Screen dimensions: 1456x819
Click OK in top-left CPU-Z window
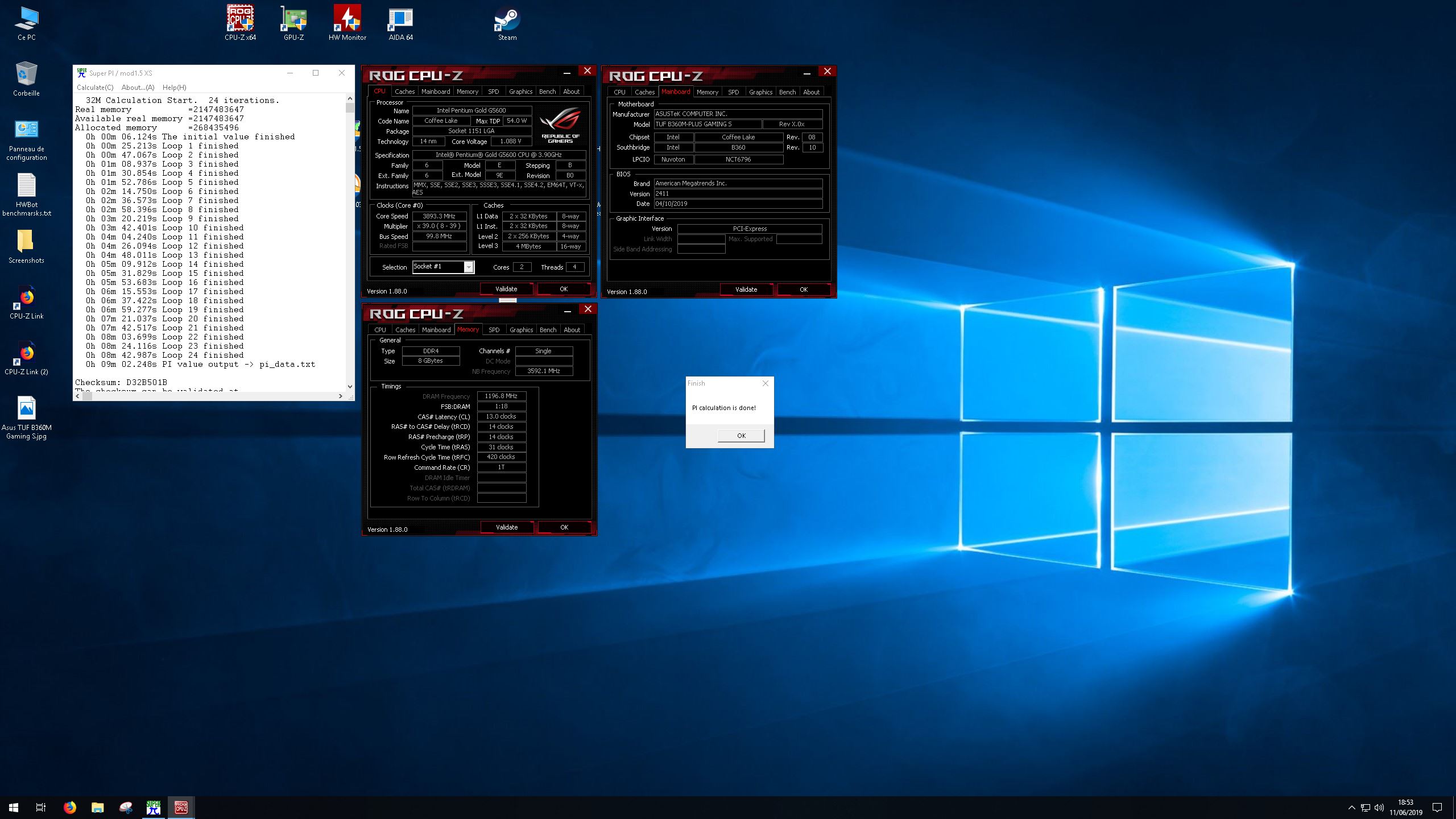point(564,289)
